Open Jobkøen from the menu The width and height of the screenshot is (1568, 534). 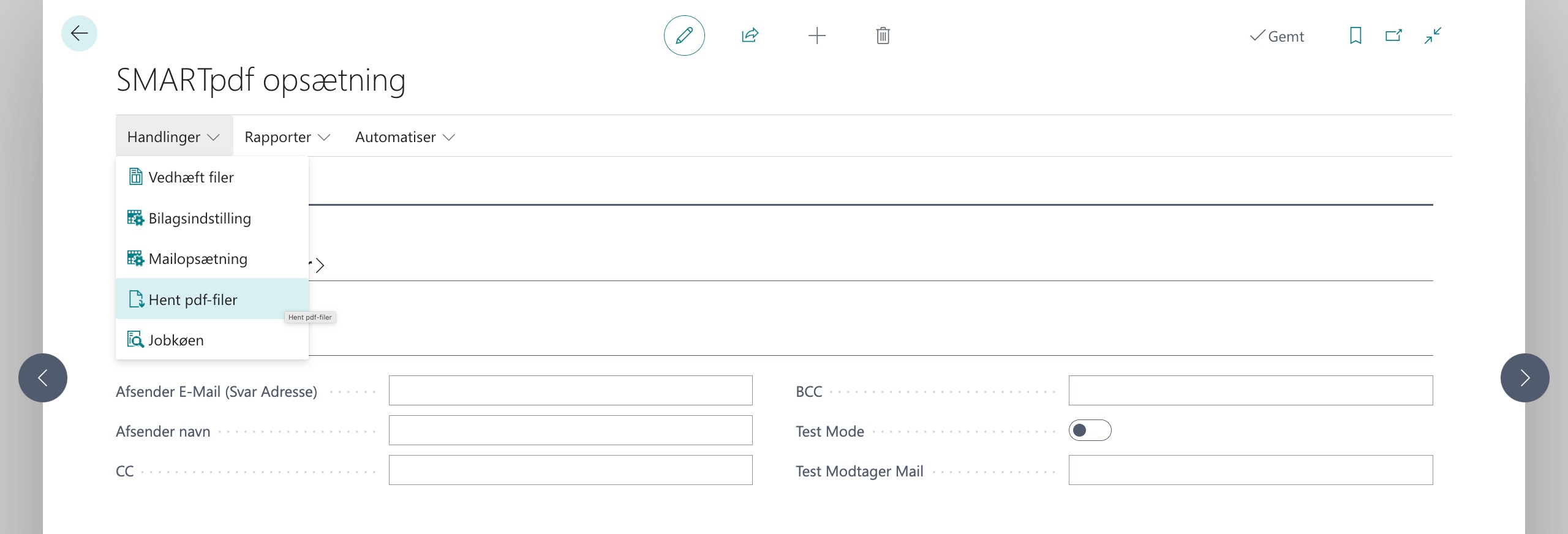click(176, 340)
